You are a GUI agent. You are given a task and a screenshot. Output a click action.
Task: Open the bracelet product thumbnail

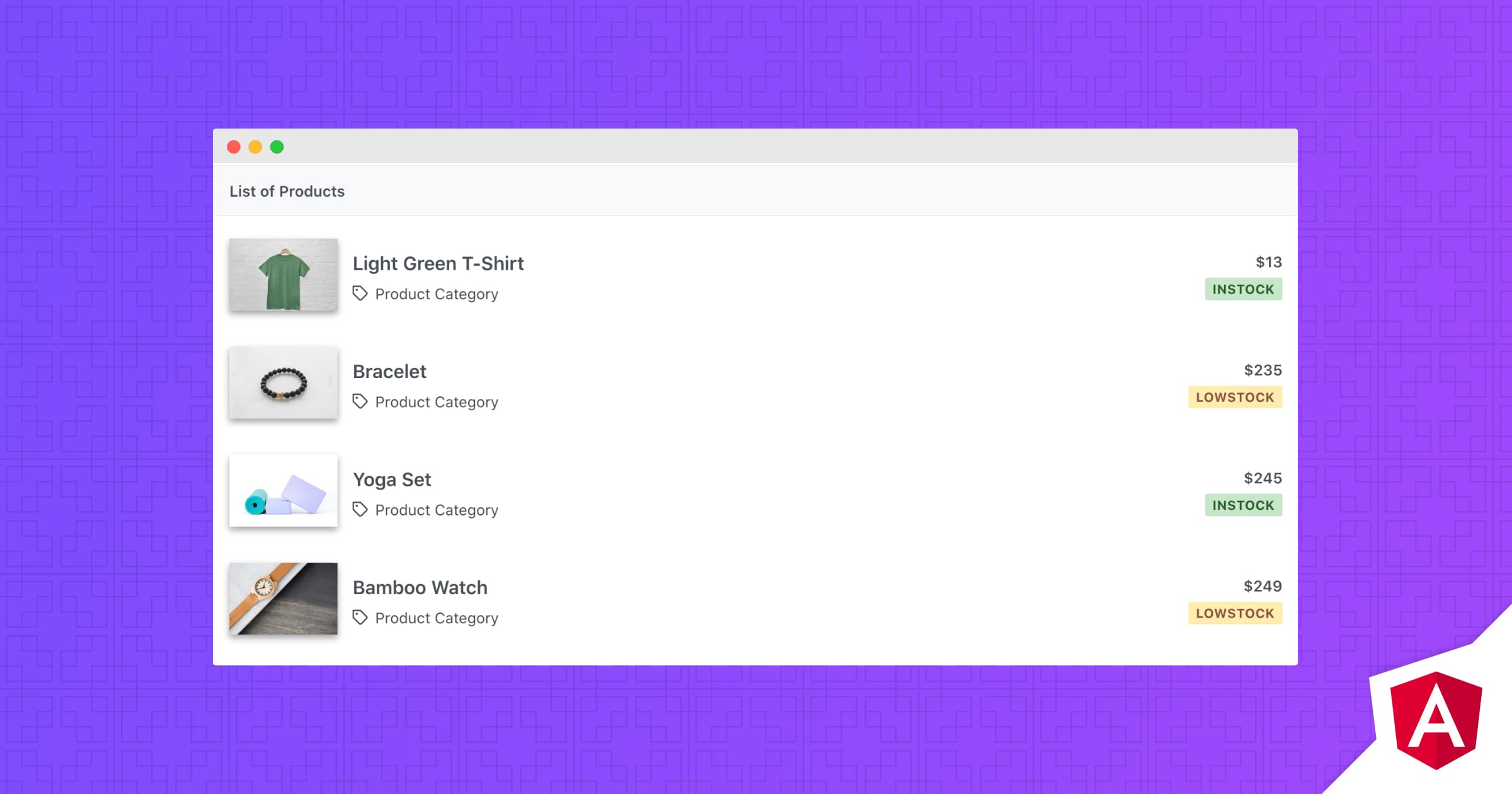[283, 383]
